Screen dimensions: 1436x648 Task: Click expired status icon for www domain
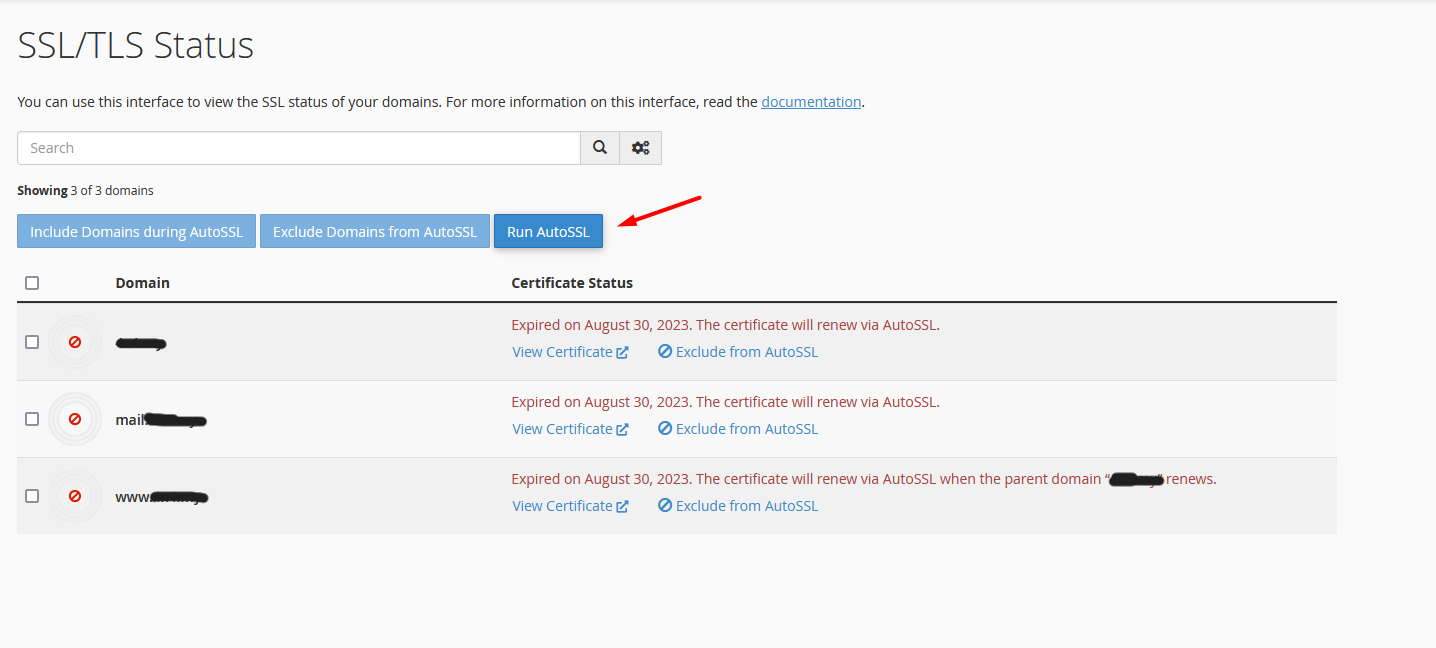click(75, 496)
